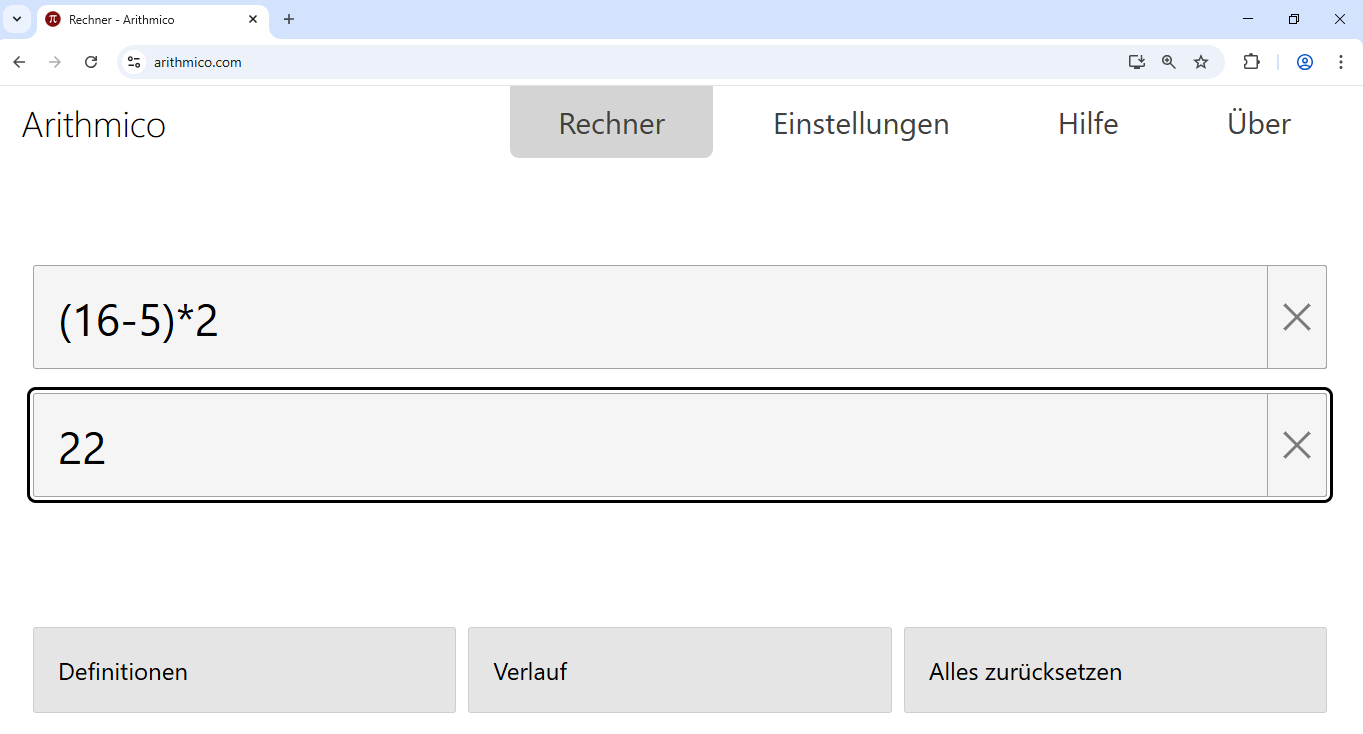
Task: Clear the 22 result field with X
Action: click(1296, 445)
